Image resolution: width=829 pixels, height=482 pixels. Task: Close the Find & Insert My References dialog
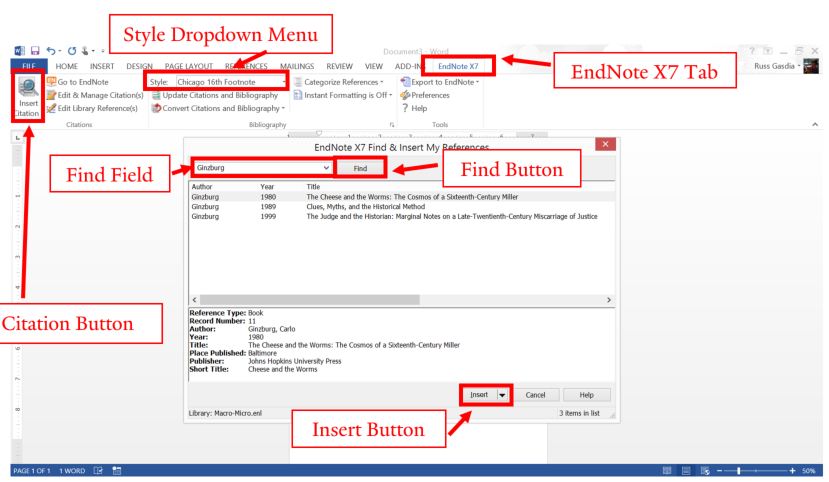click(x=605, y=144)
